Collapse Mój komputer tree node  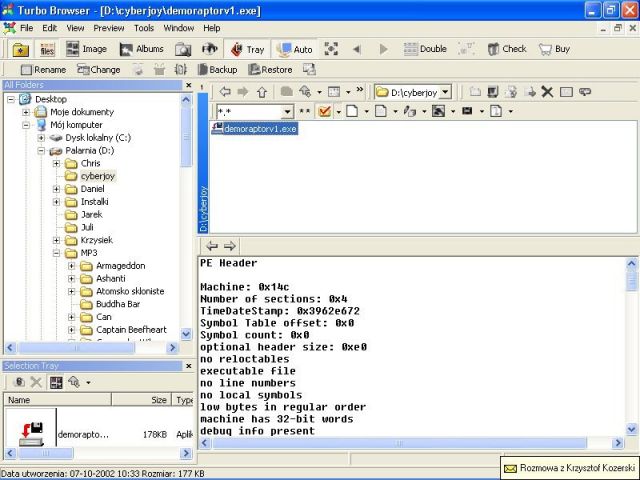click(x=26, y=125)
